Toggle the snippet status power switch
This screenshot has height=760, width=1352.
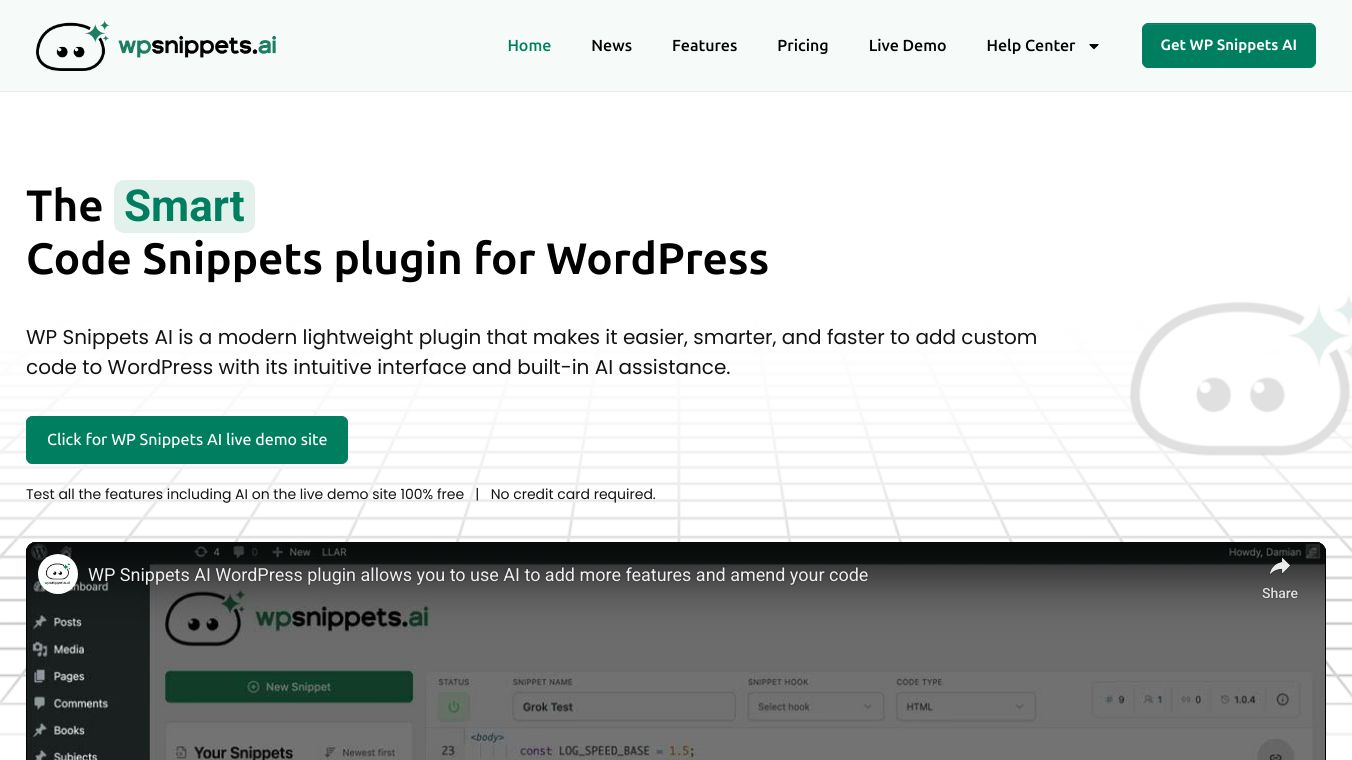click(454, 706)
